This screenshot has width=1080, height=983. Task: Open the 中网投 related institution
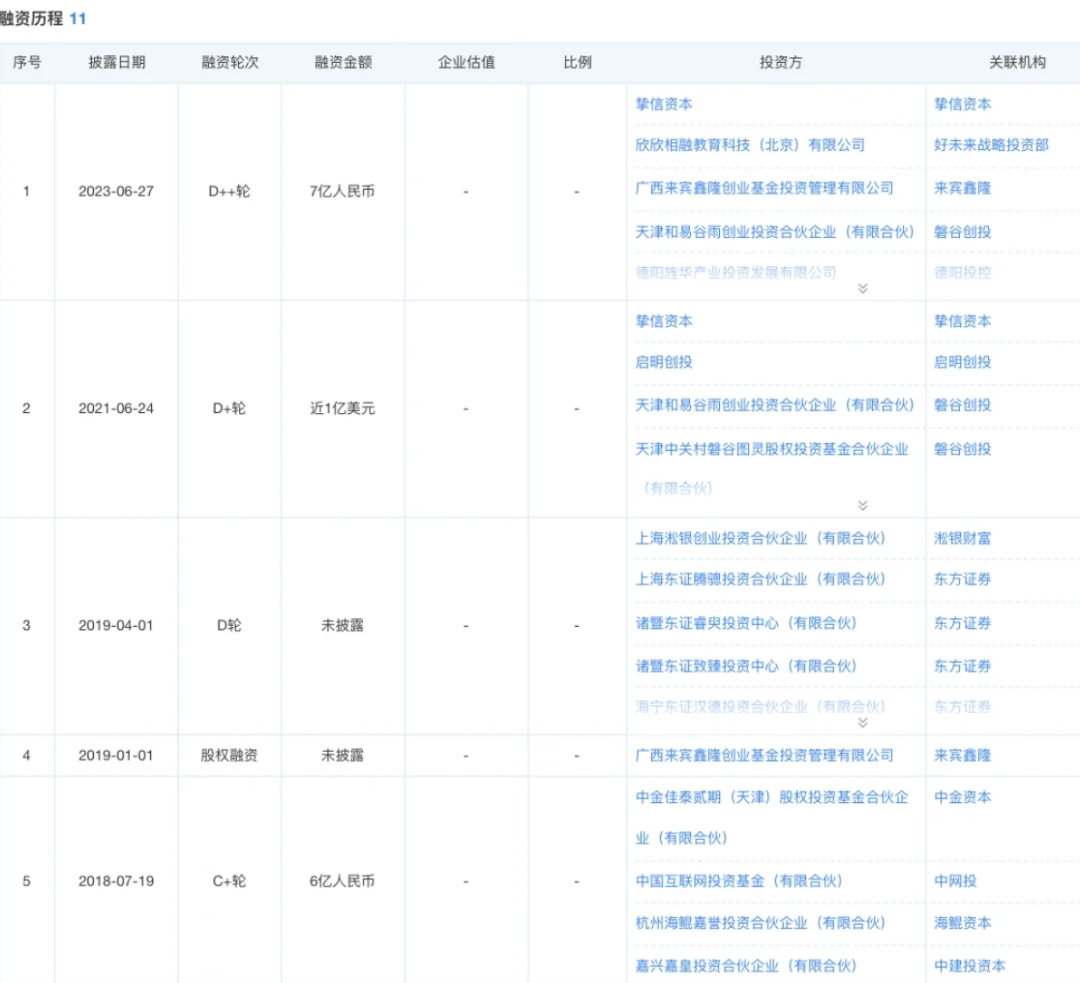coord(953,881)
